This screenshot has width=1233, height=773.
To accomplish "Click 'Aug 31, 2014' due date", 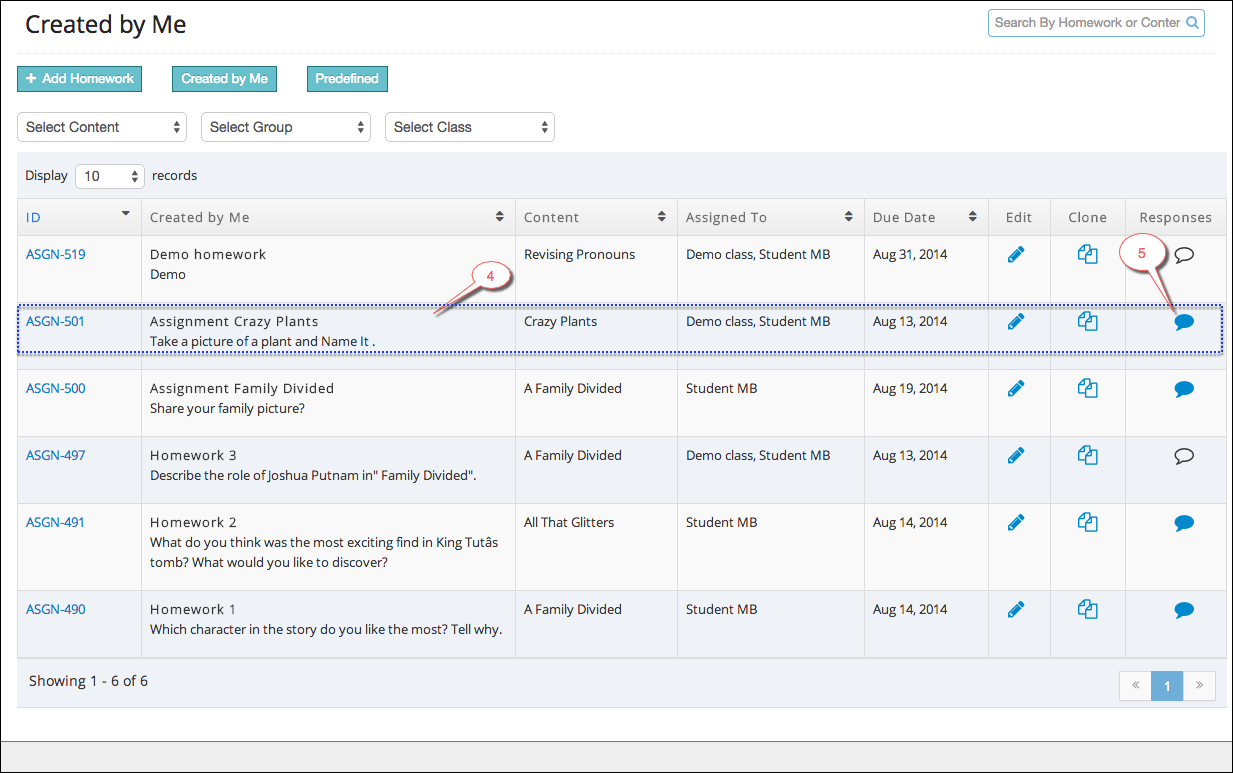I will point(910,254).
